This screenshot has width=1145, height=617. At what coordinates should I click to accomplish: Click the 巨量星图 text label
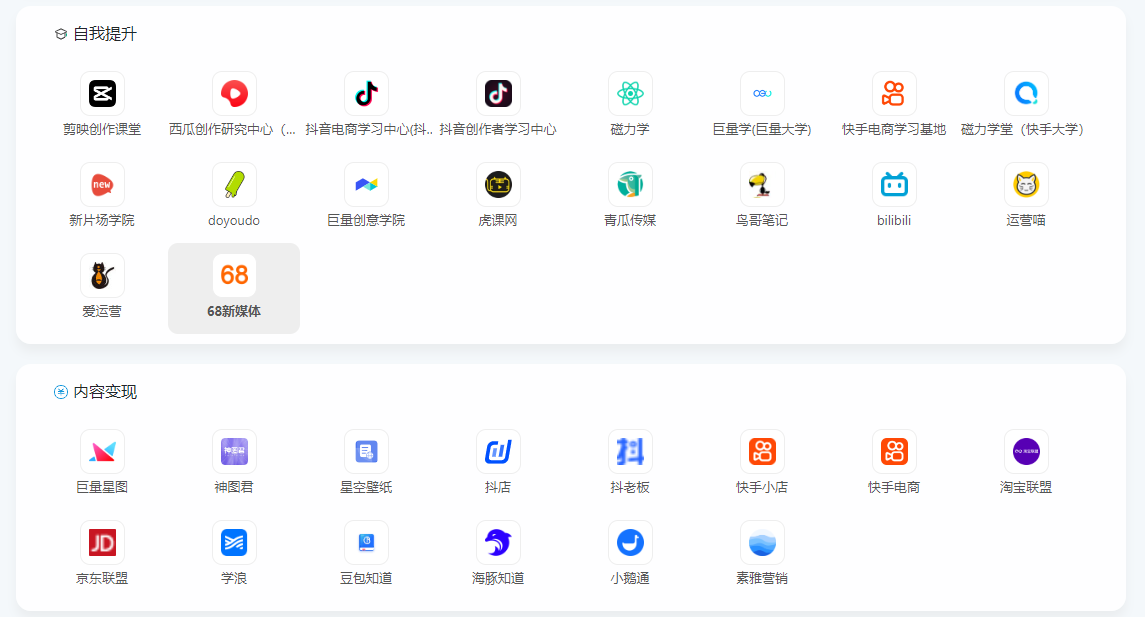(102, 487)
